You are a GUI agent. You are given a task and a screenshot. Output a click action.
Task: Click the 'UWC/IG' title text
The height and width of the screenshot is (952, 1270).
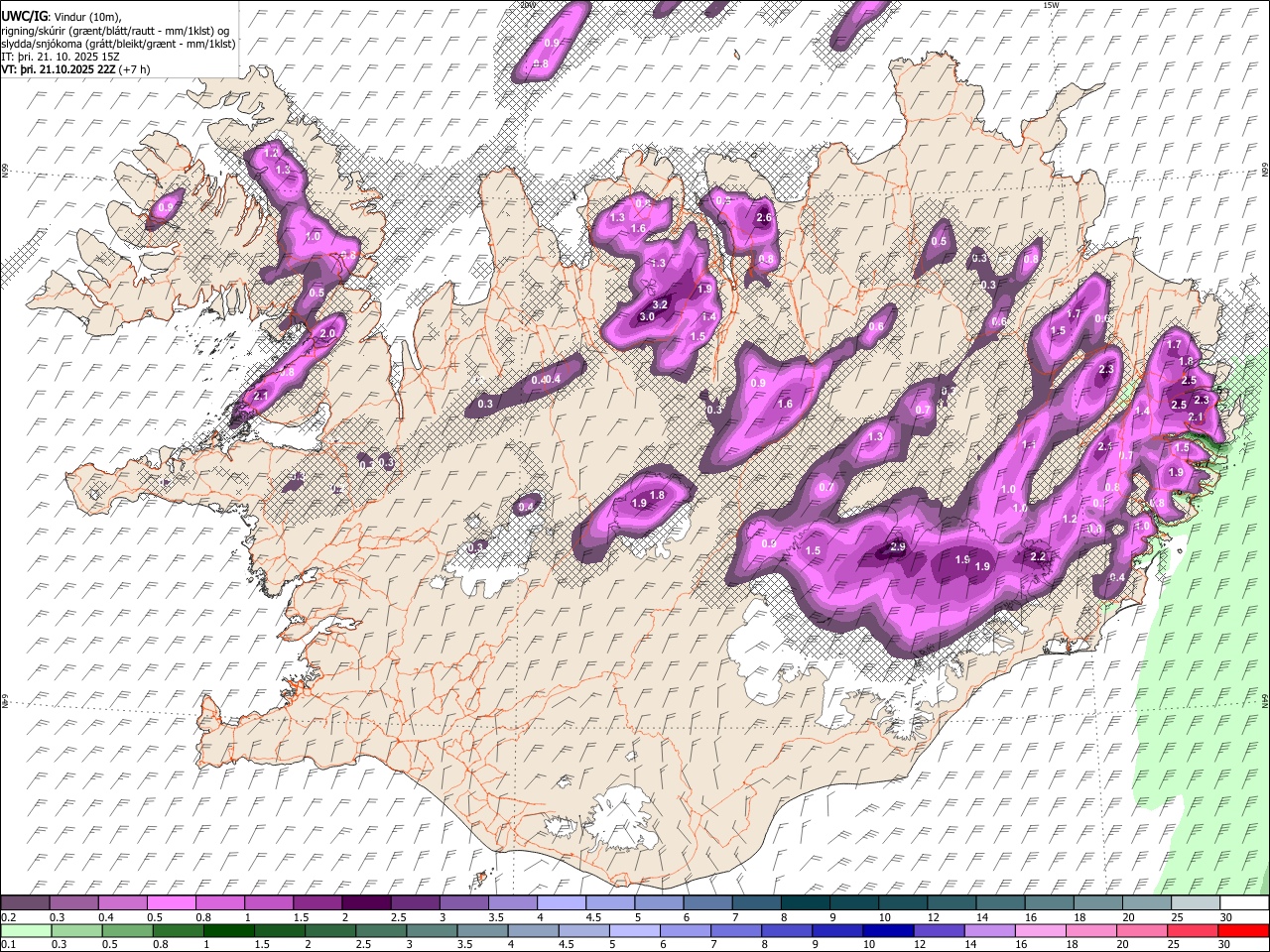24,16
